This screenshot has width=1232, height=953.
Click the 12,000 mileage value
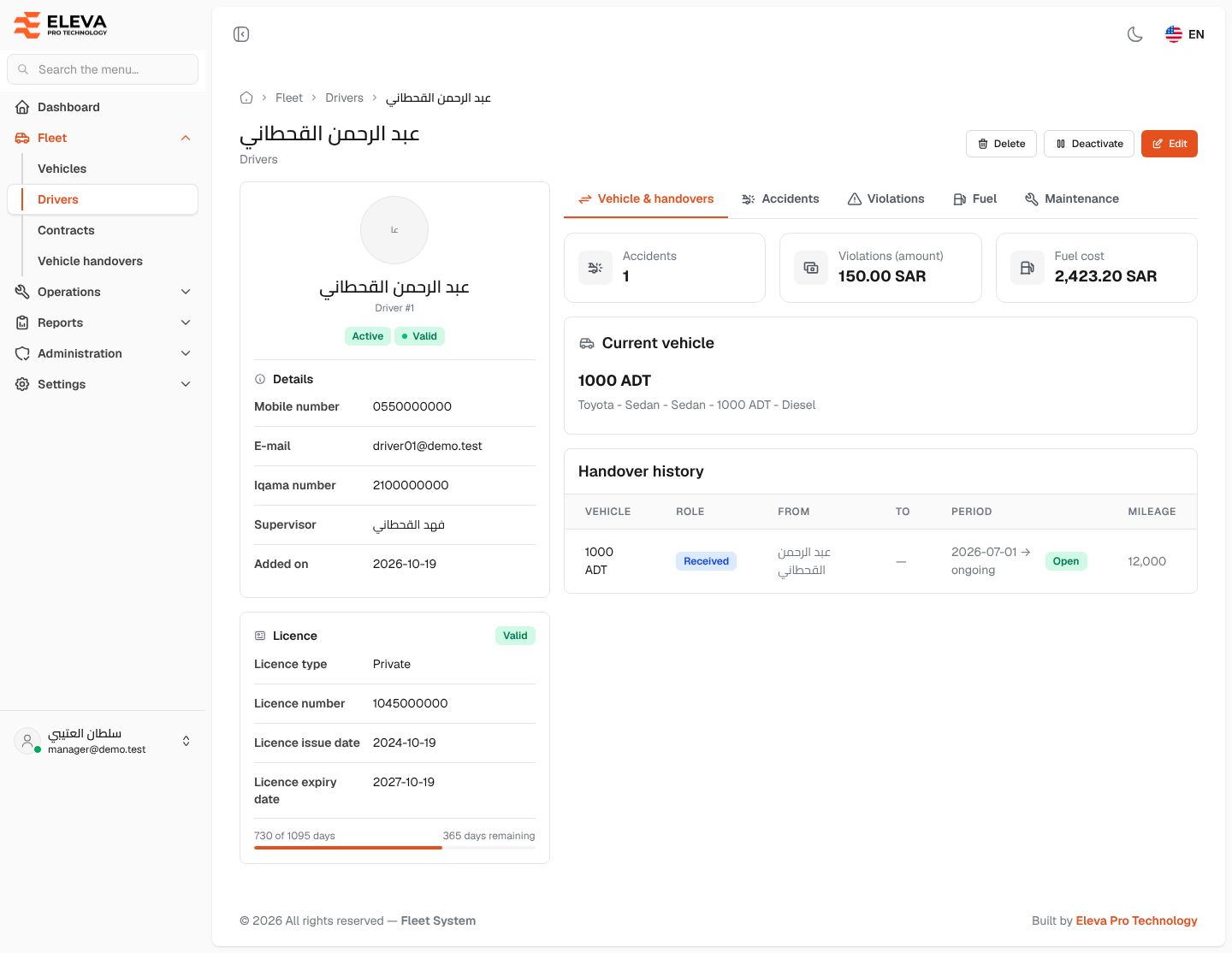[x=1146, y=561]
